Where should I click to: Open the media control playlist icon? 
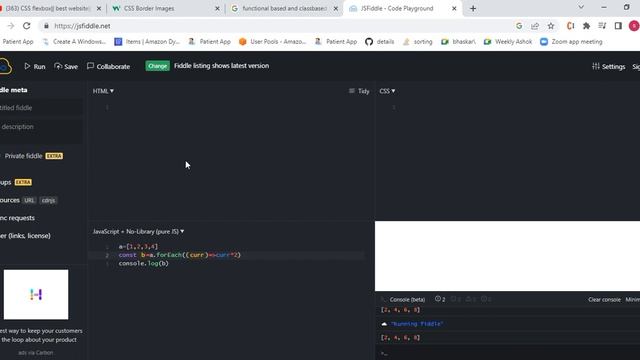(602, 26)
